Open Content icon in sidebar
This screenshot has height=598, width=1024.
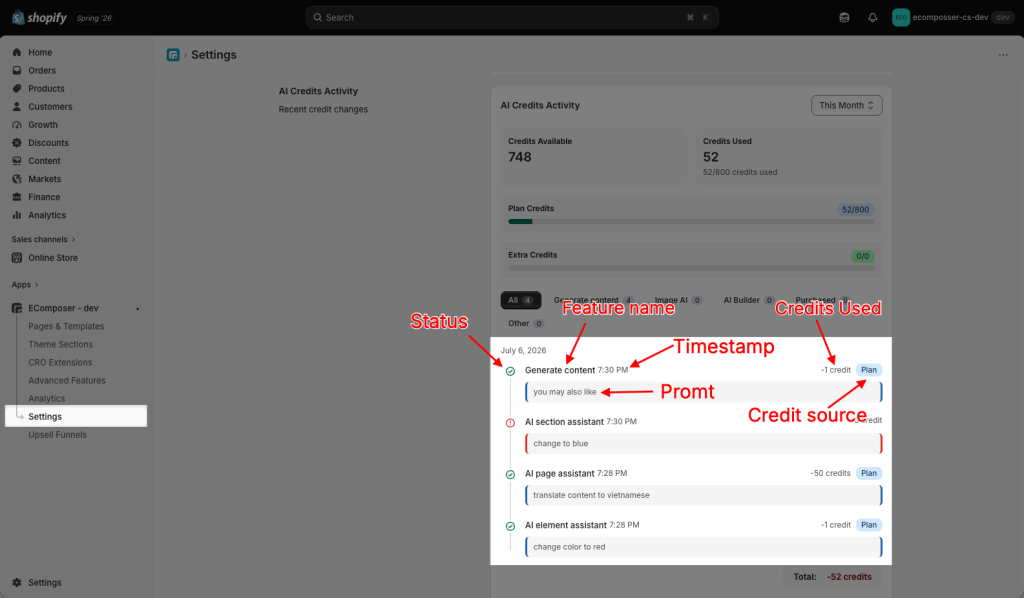coord(17,161)
